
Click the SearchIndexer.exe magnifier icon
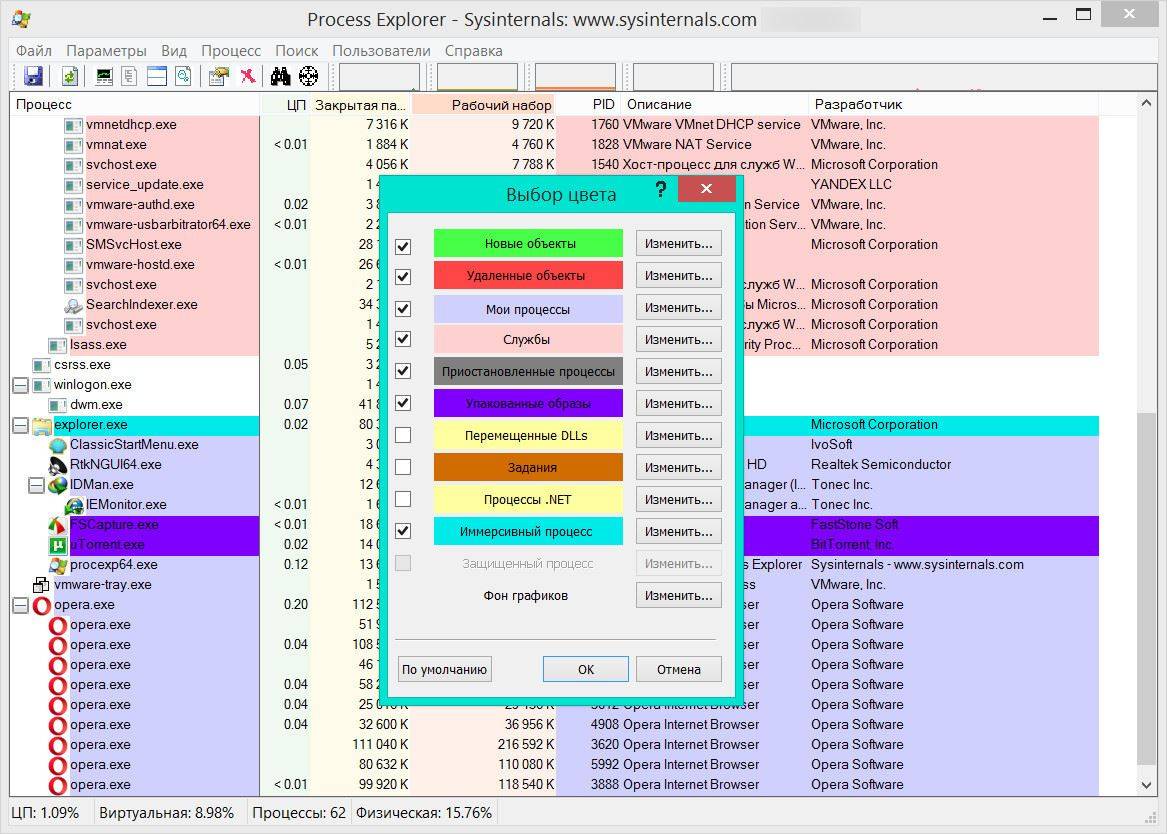(x=74, y=305)
